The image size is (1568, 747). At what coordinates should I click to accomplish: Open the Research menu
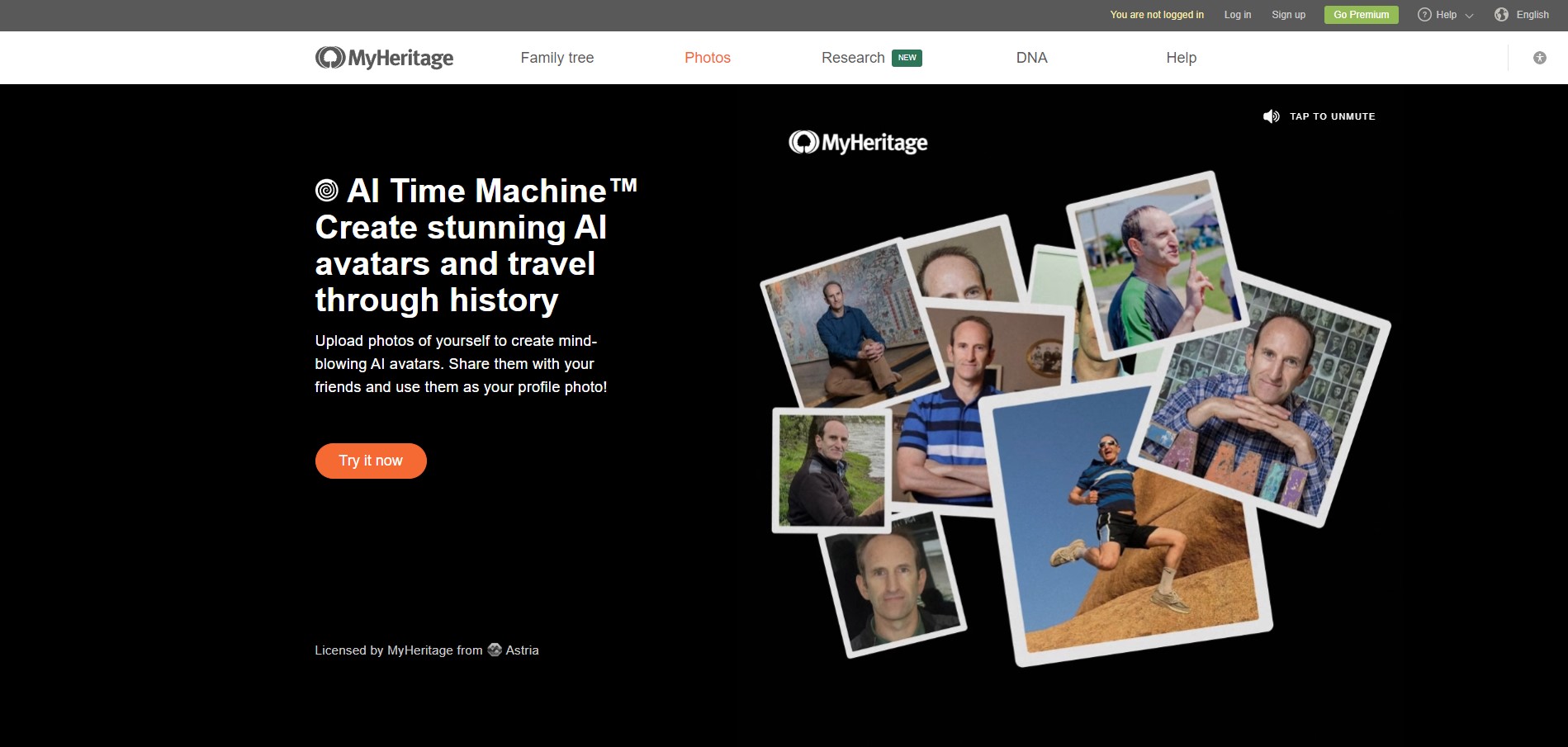853,58
